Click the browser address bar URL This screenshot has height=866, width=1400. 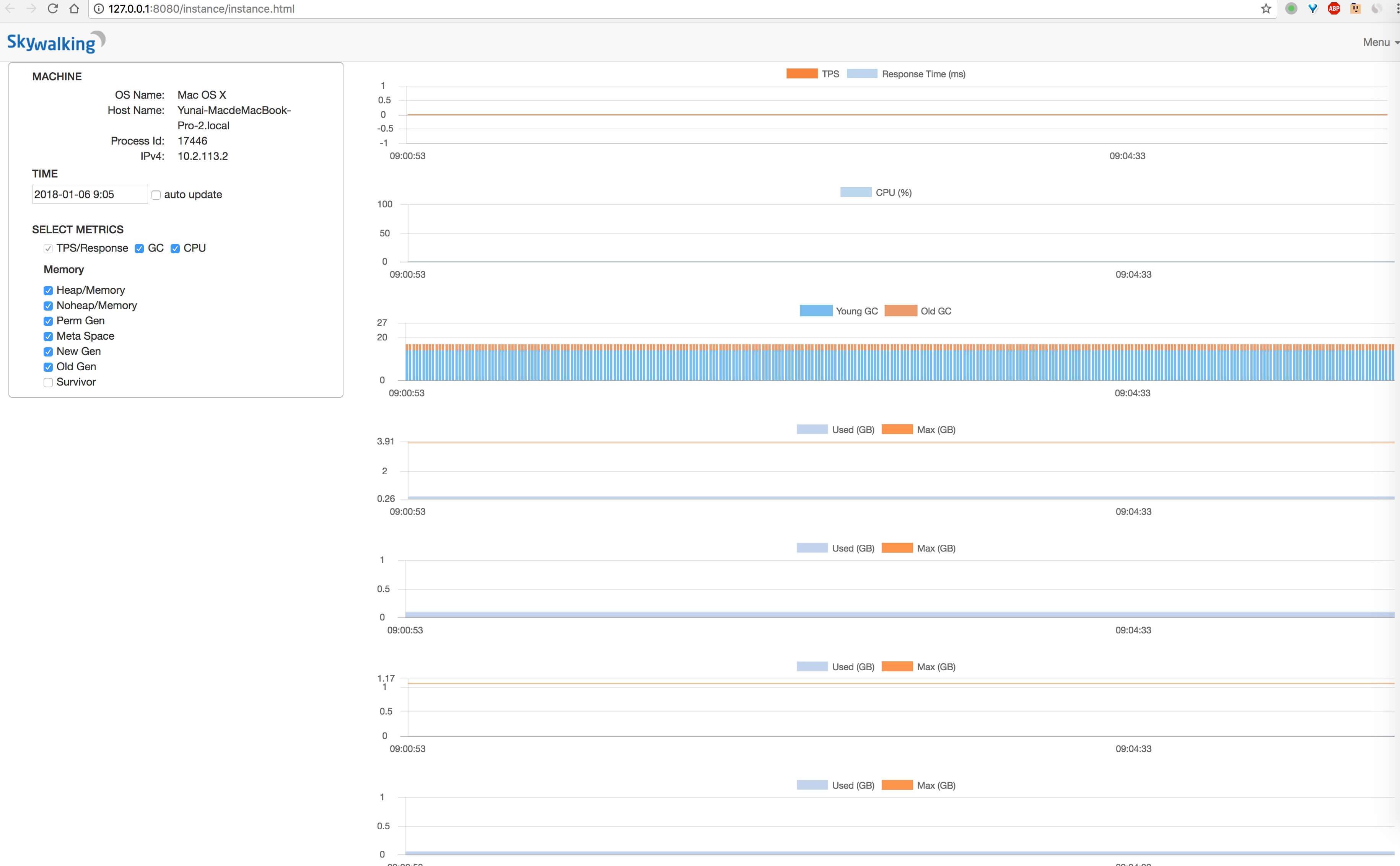(201, 8)
